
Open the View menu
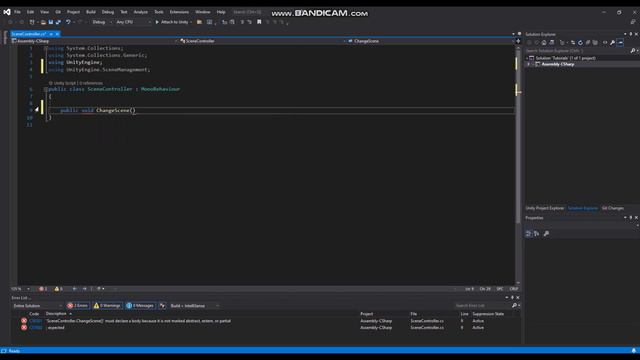[44, 12]
